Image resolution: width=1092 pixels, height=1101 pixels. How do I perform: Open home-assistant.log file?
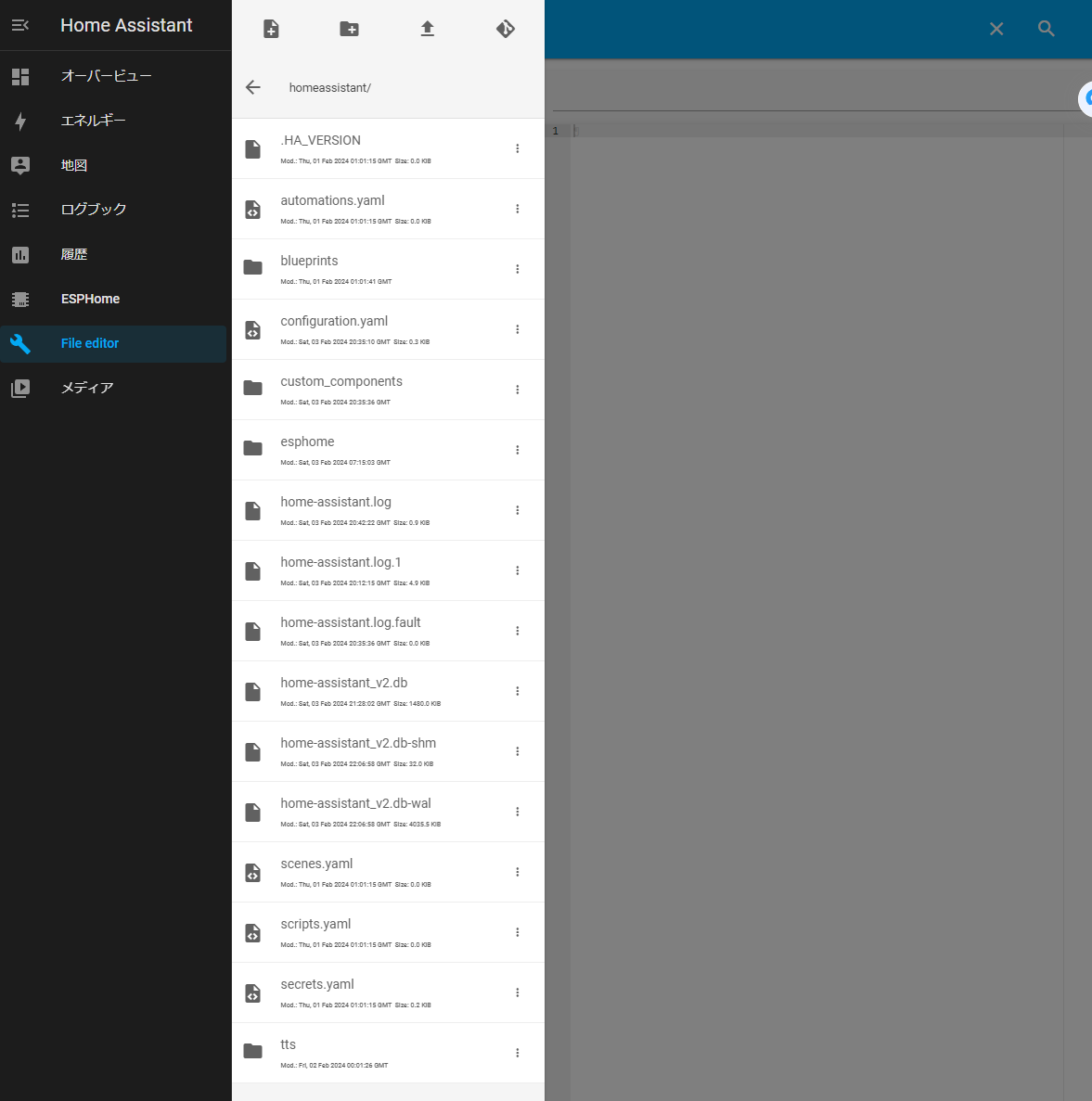pyautogui.click(x=388, y=510)
